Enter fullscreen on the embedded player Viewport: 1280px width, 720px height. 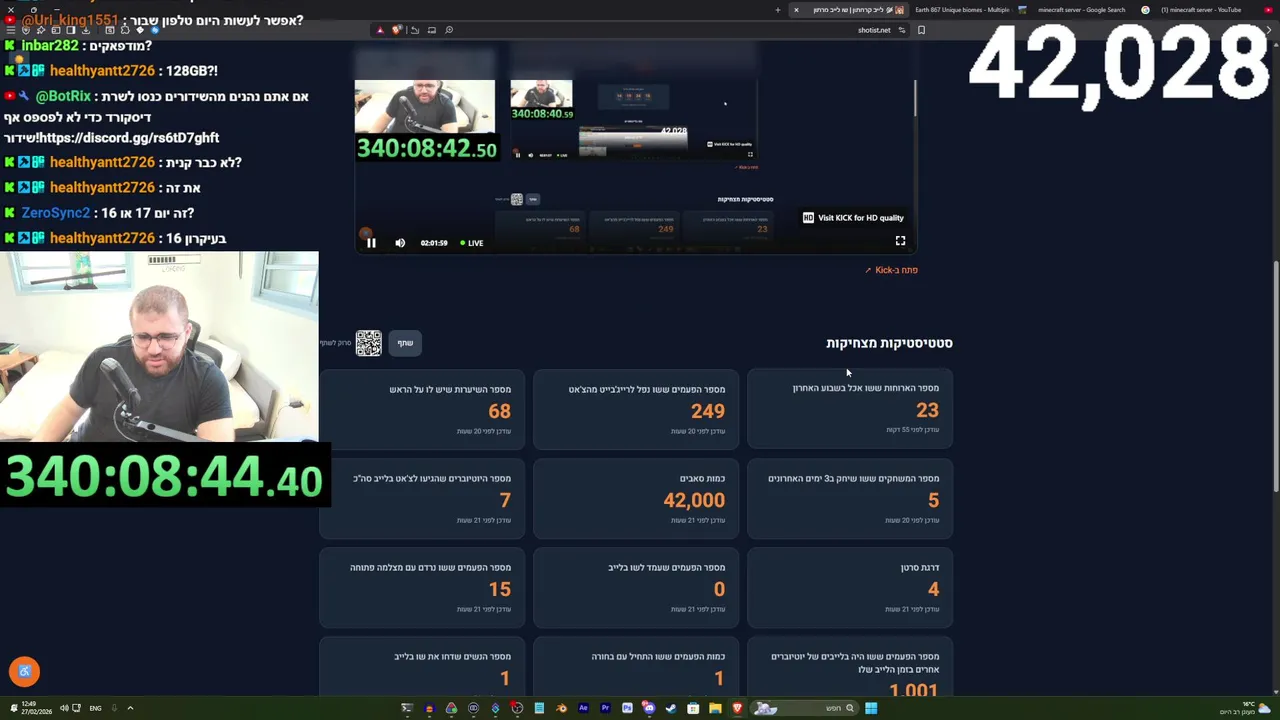(900, 241)
